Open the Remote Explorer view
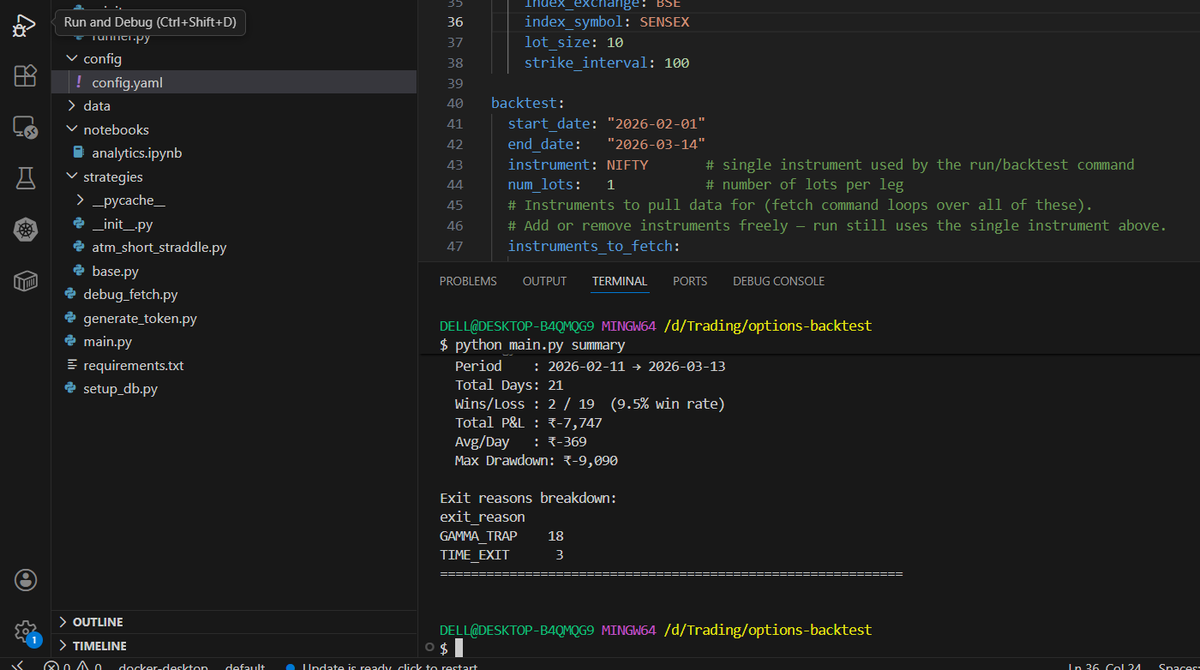 click(x=25, y=127)
